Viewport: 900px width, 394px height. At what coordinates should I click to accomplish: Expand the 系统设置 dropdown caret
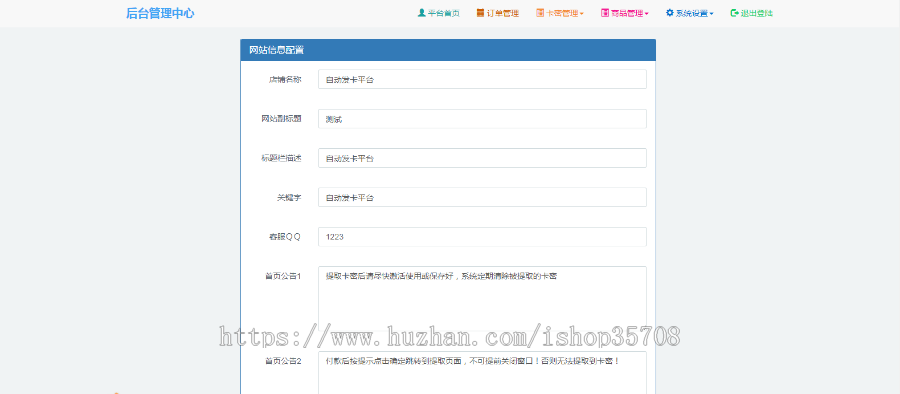pos(711,14)
